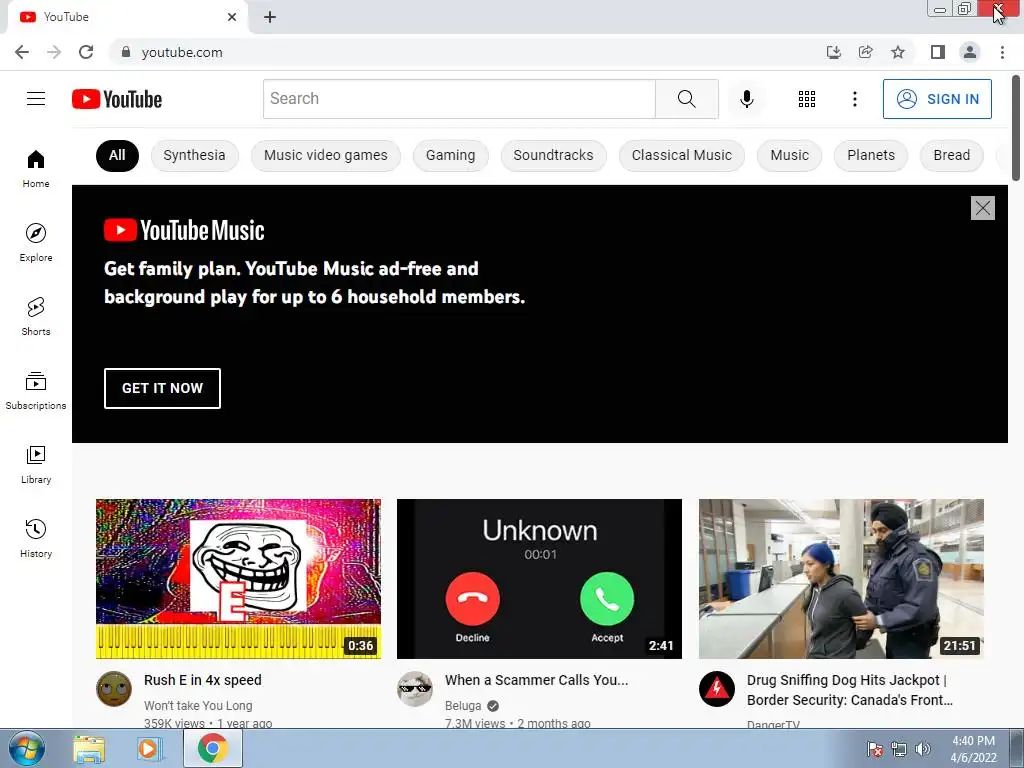Select the Synthesia filter chip

195,155
